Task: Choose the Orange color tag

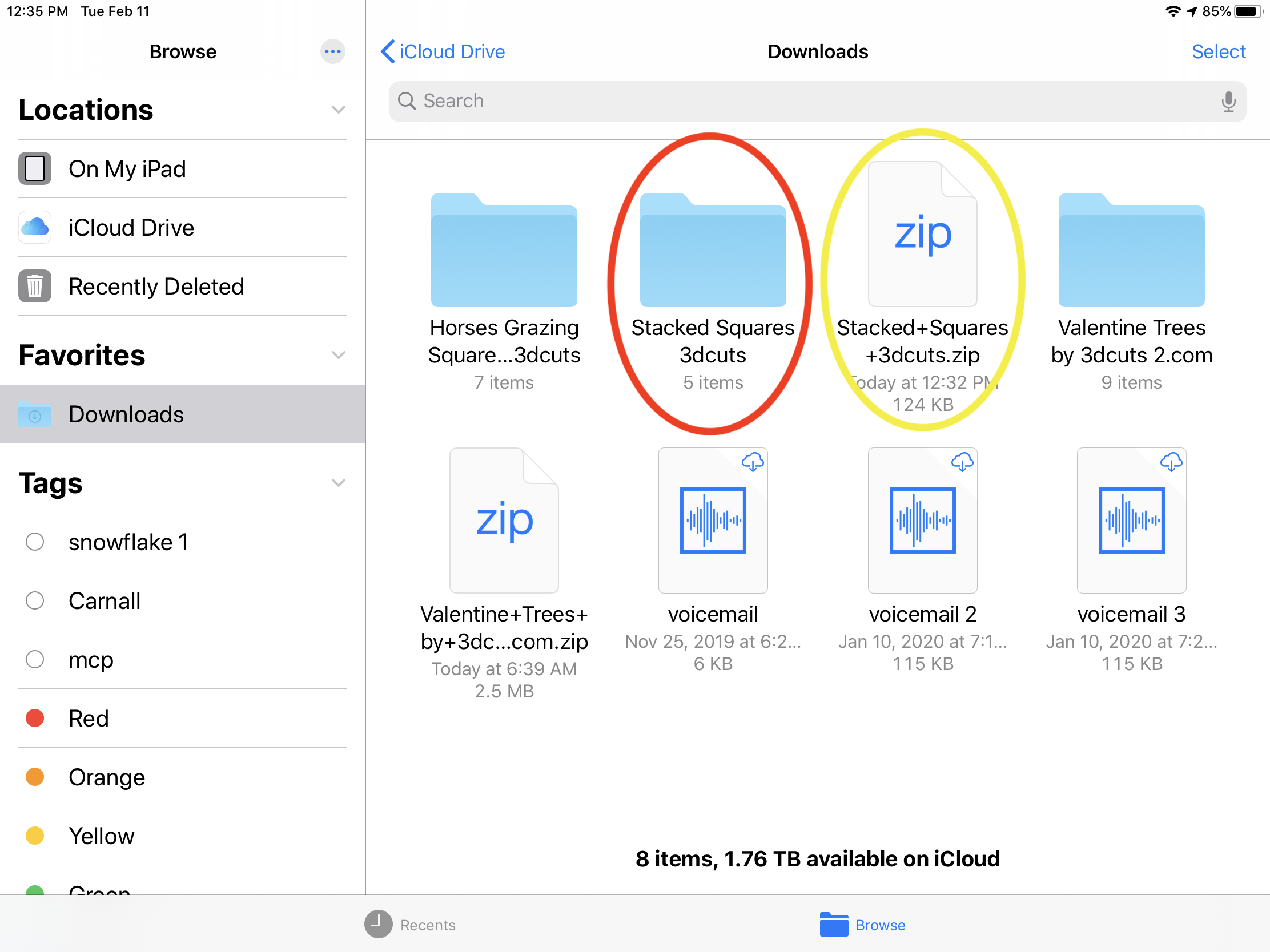Action: pyautogui.click(x=106, y=777)
